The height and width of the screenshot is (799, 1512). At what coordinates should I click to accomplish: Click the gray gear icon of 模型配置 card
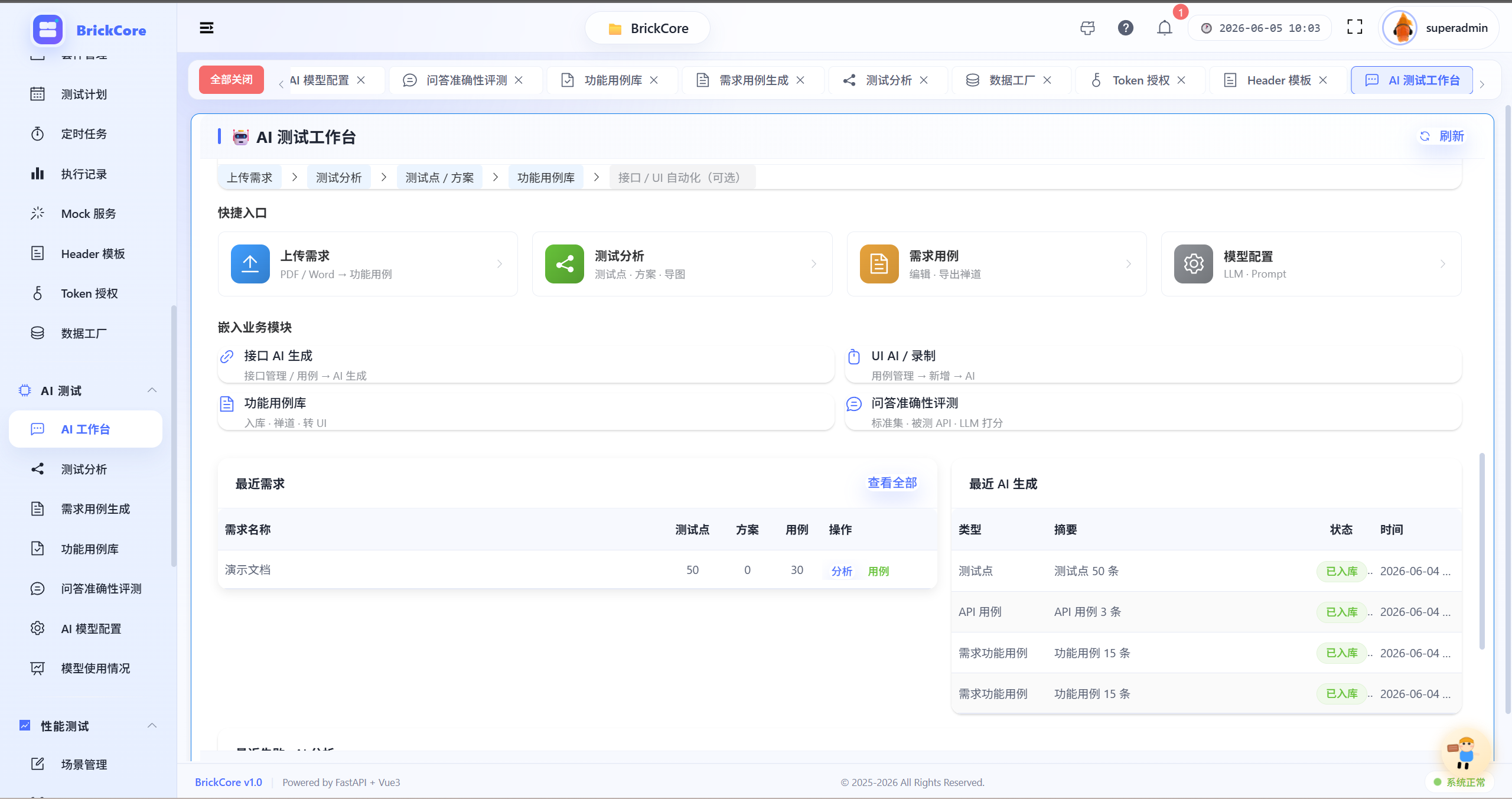point(1194,263)
